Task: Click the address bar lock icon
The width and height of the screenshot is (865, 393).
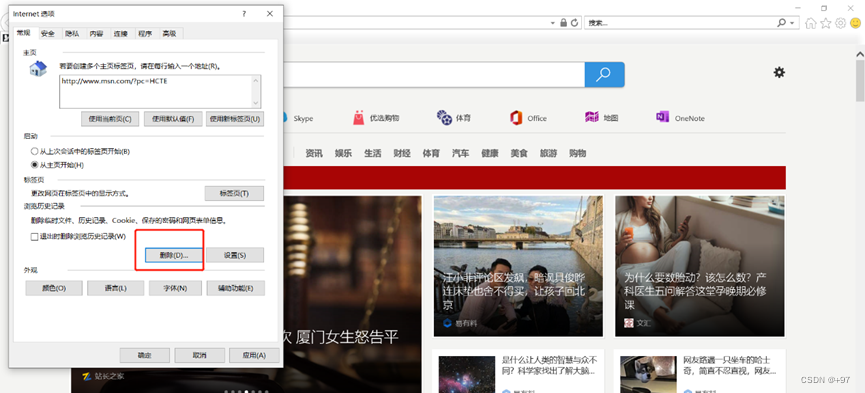Action: 563,23
